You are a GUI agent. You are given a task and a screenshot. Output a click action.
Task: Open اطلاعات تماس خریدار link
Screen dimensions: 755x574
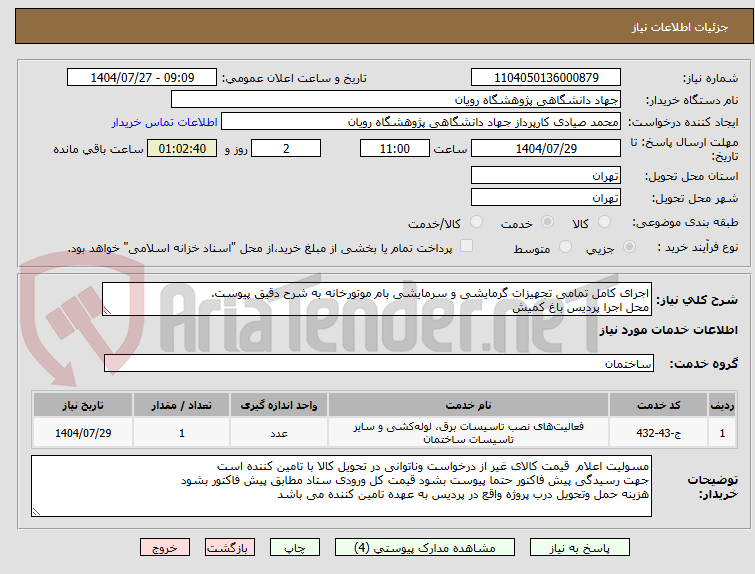(x=165, y=122)
